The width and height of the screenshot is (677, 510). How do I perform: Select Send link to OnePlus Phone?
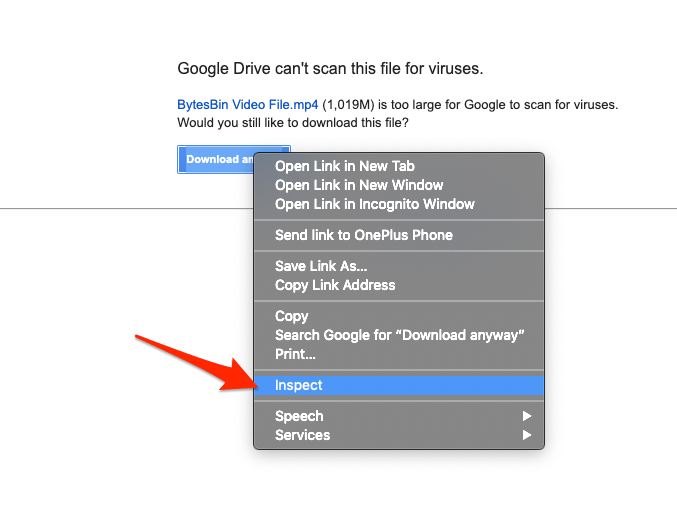(399, 235)
